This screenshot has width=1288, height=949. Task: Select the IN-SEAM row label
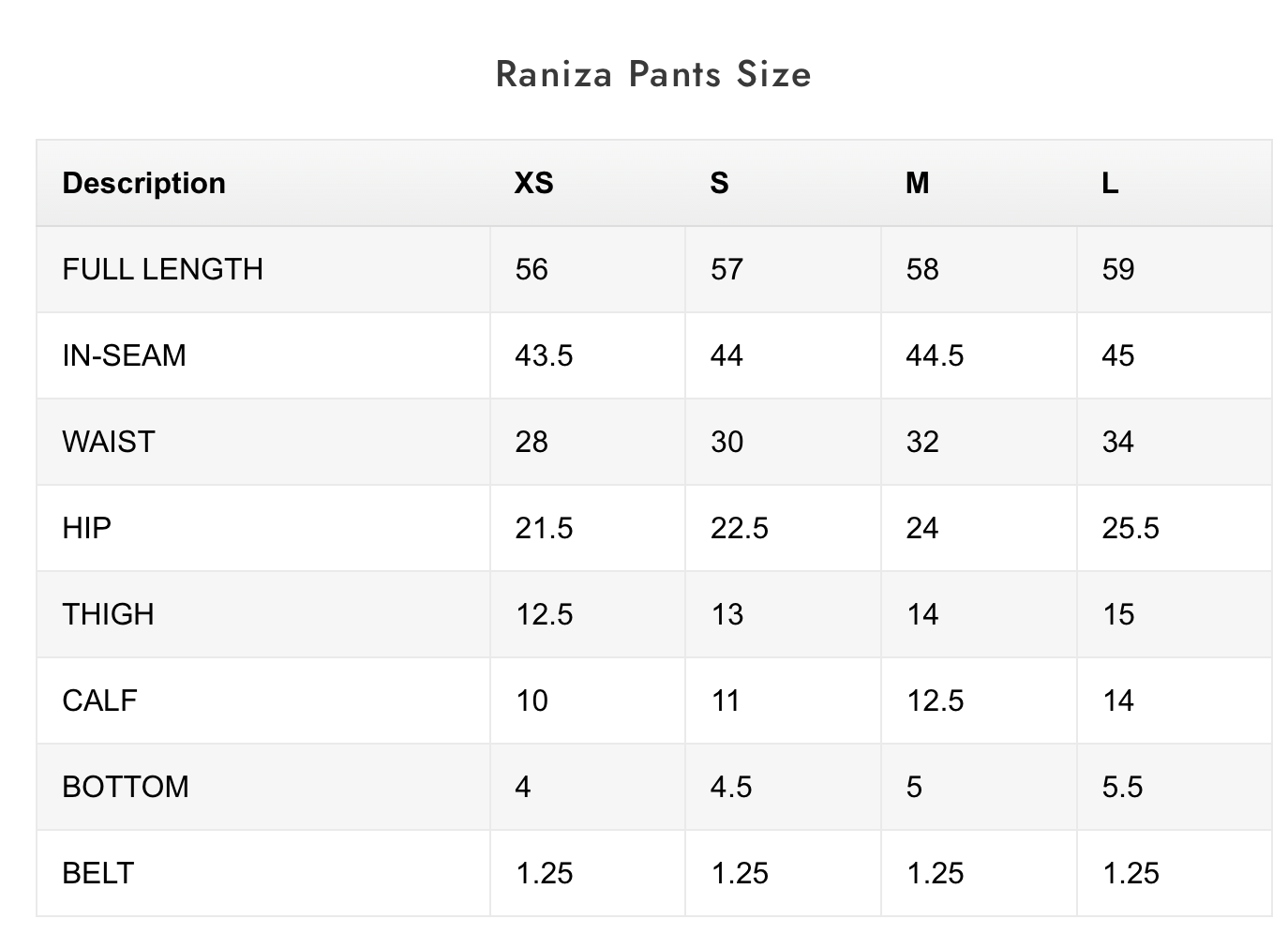(x=124, y=355)
